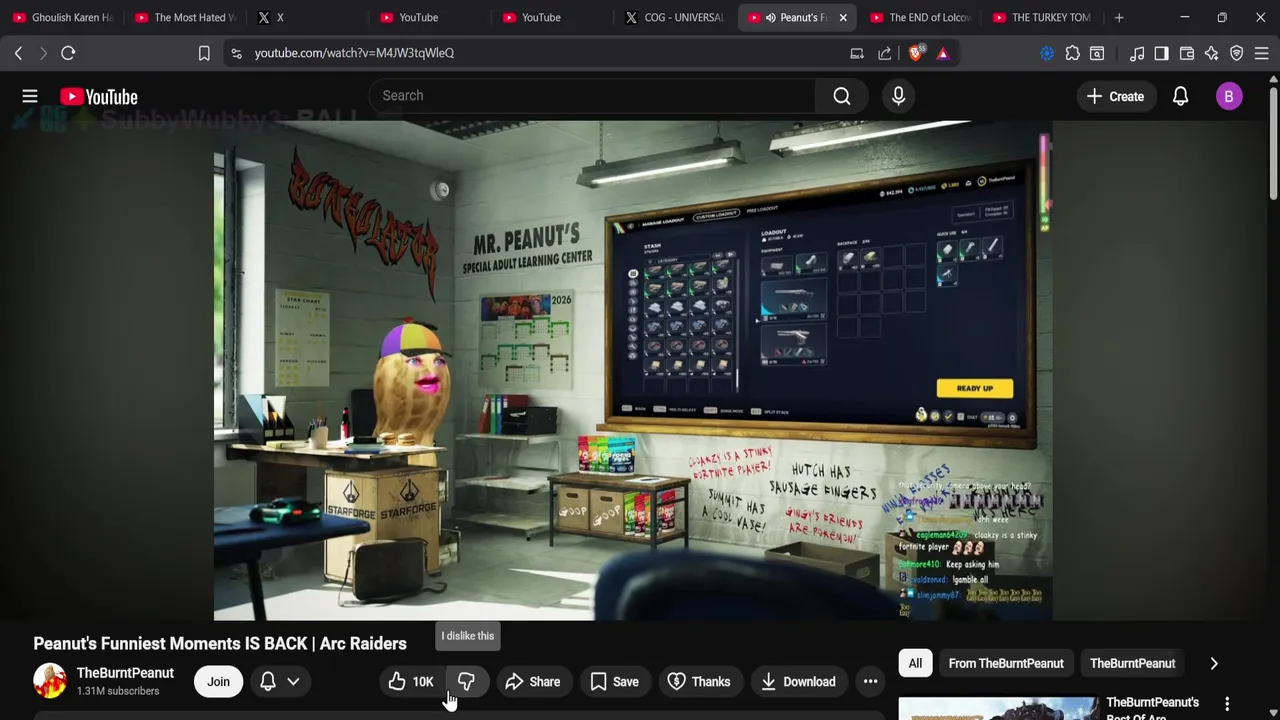1280x720 pixels.
Task: Switch to the COG - UNIVERSAL tab
Action: click(674, 17)
